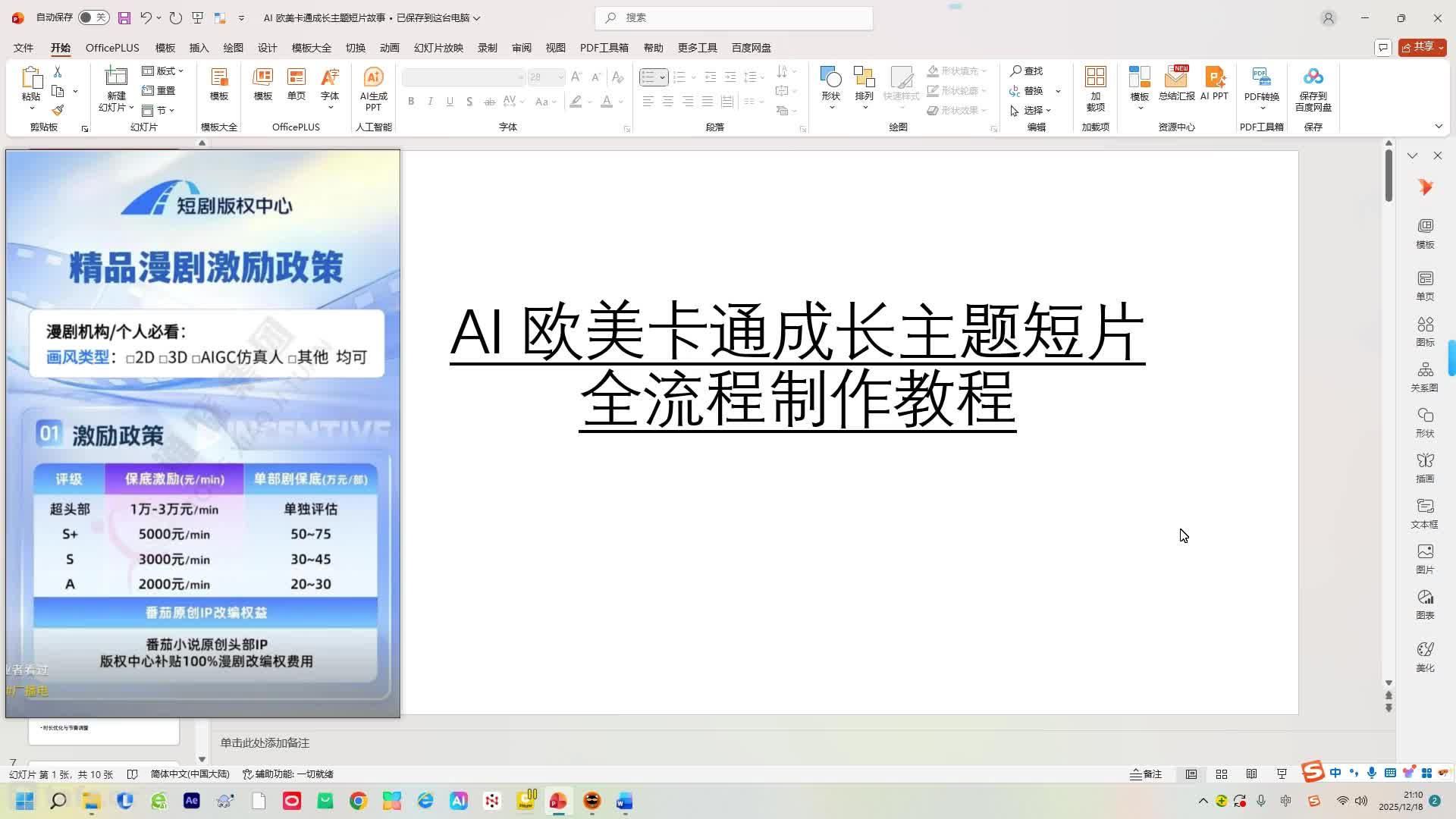Image resolution: width=1456 pixels, height=819 pixels.
Task: Toggle the 自动保存 switch
Action: (93, 17)
